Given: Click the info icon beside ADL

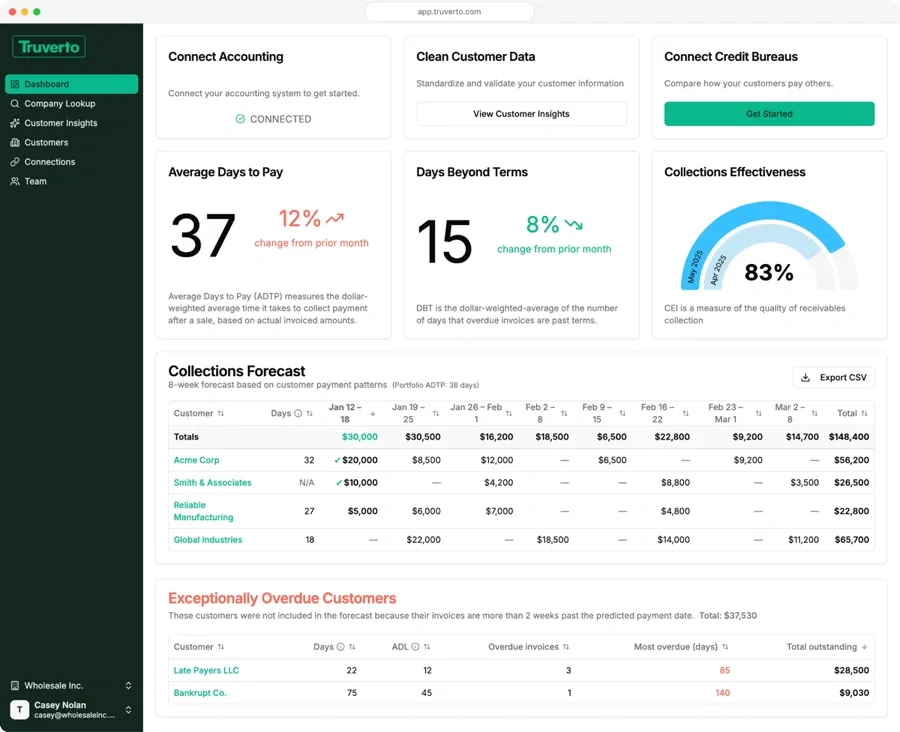Looking at the screenshot, I should (415, 647).
